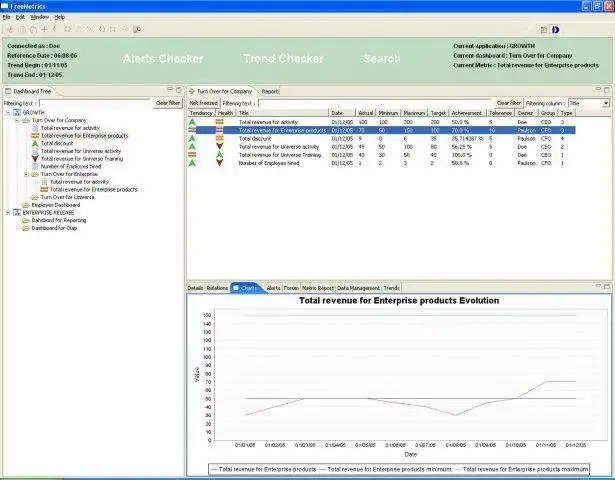Open the Forum tab
This screenshot has width=615, height=480.
pos(291,288)
